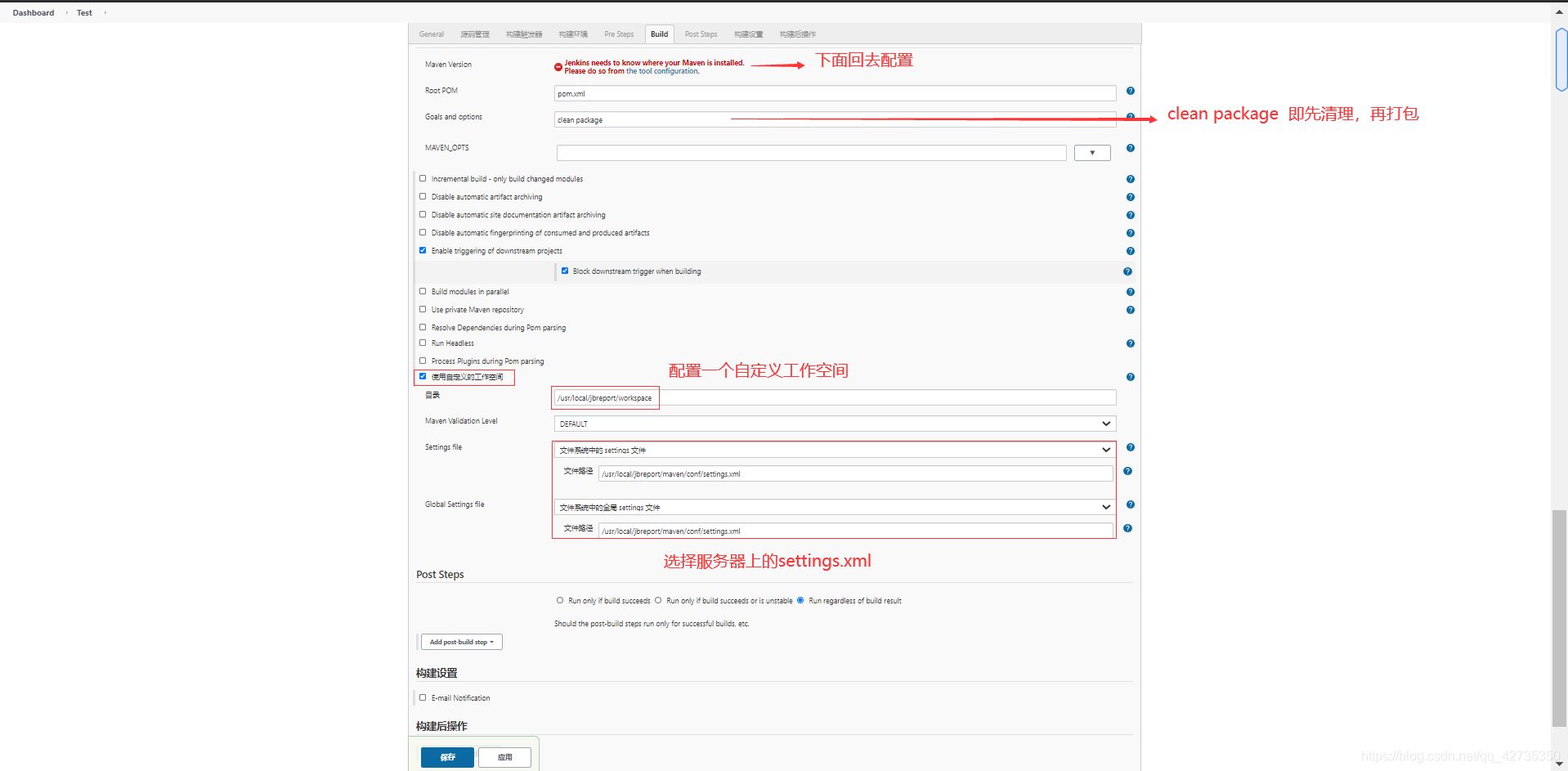Screen dimensions: 1568x771
Task: Open help for Settings file dropdown
Action: click(x=1130, y=447)
